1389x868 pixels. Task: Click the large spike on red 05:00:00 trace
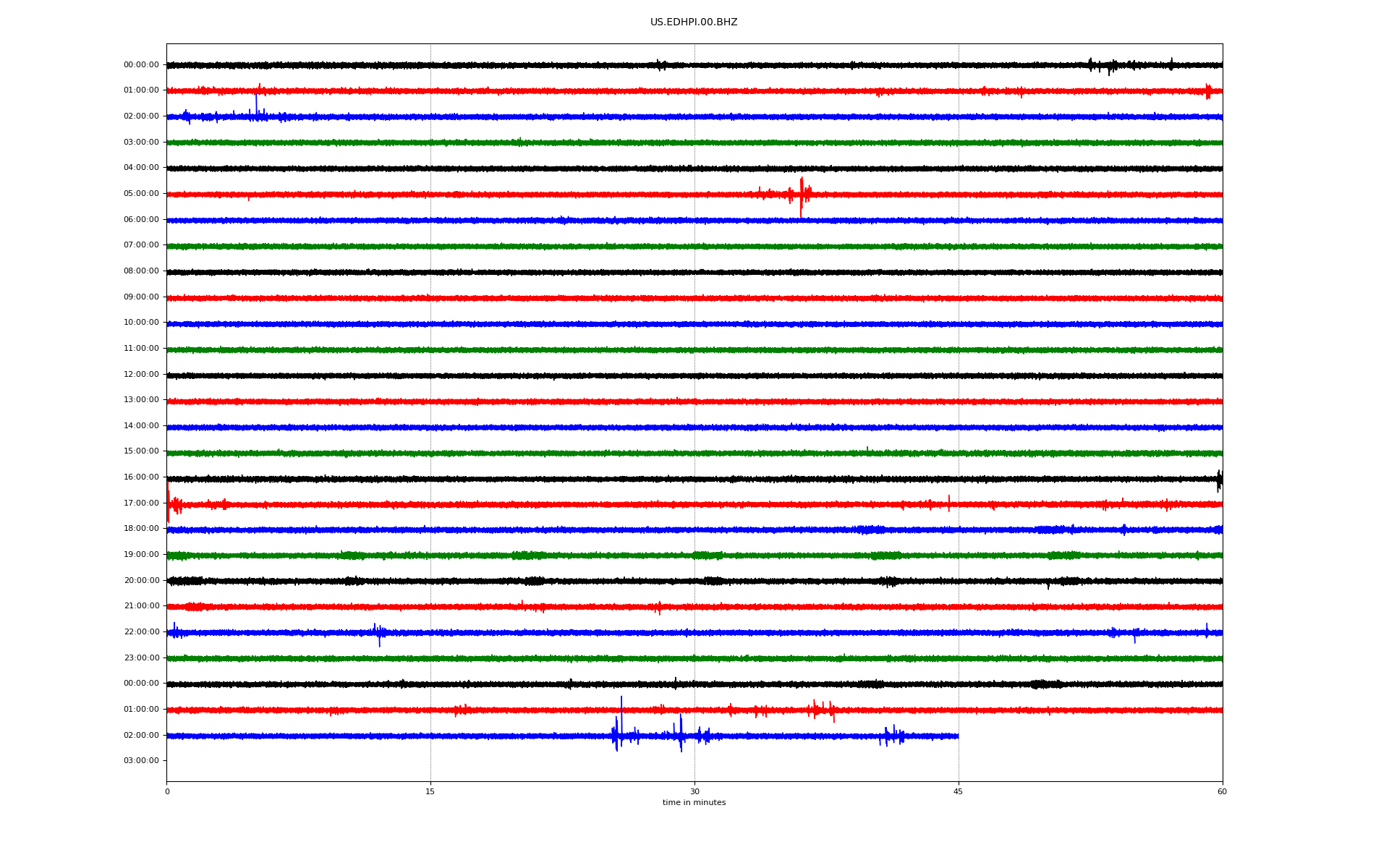[801, 194]
